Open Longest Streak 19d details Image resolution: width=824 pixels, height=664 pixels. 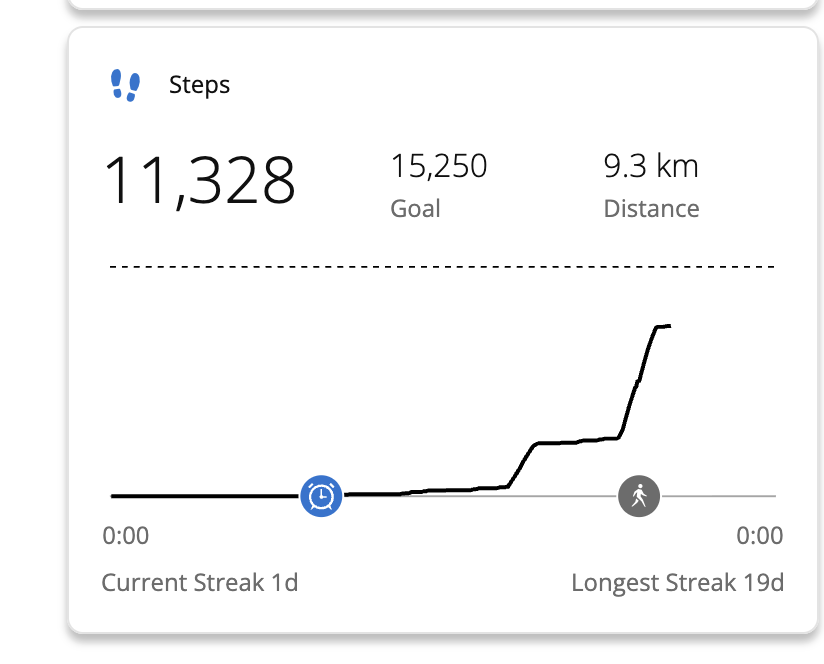(677, 582)
